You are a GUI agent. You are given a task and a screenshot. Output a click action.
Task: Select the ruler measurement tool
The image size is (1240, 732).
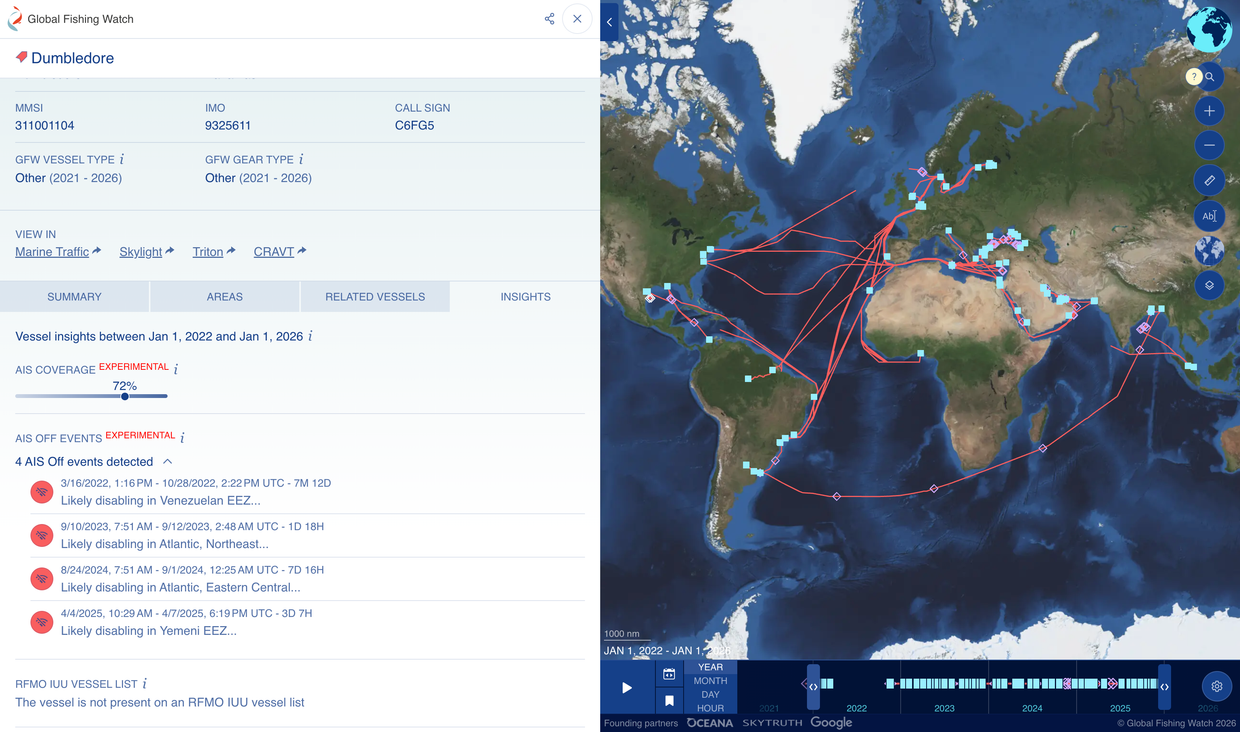(1209, 180)
